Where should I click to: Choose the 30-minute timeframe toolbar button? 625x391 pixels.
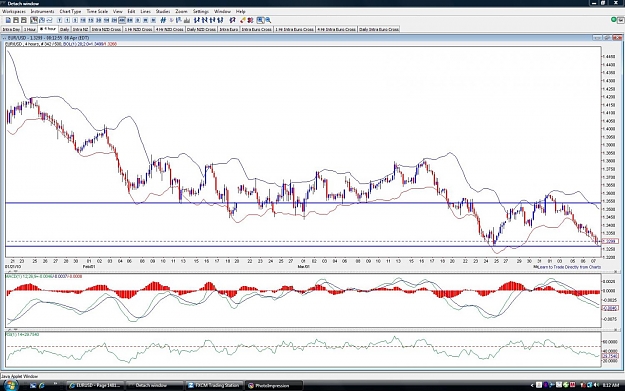(98, 20)
